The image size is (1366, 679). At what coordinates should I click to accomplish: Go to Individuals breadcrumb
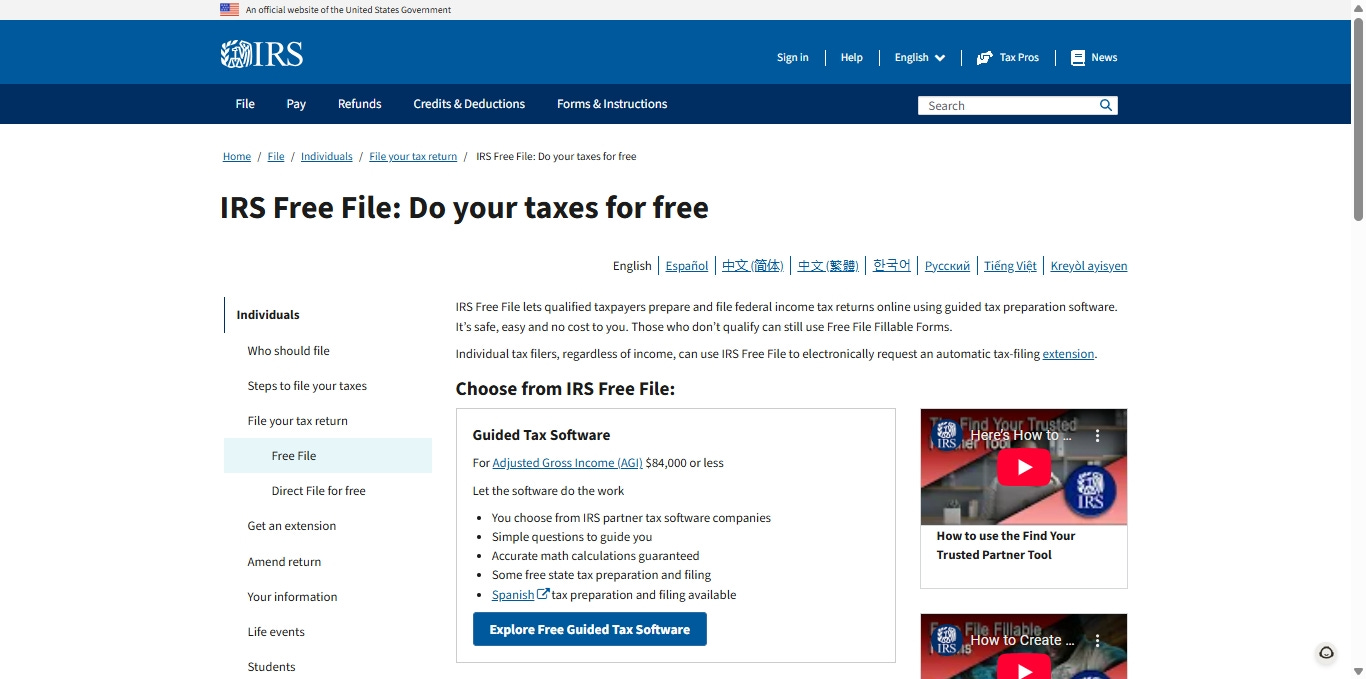[x=327, y=157]
